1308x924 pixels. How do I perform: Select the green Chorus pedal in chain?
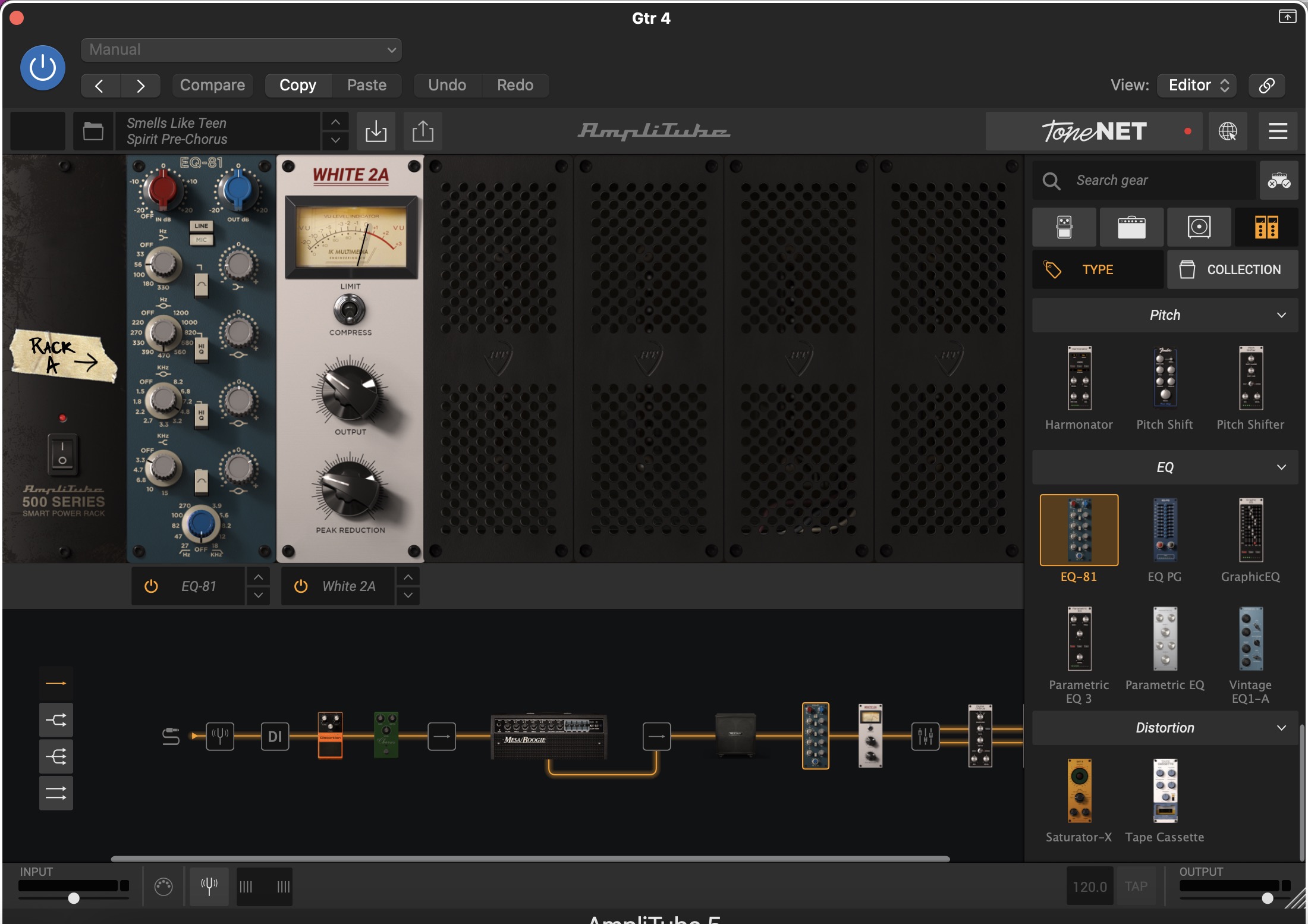pyautogui.click(x=386, y=736)
